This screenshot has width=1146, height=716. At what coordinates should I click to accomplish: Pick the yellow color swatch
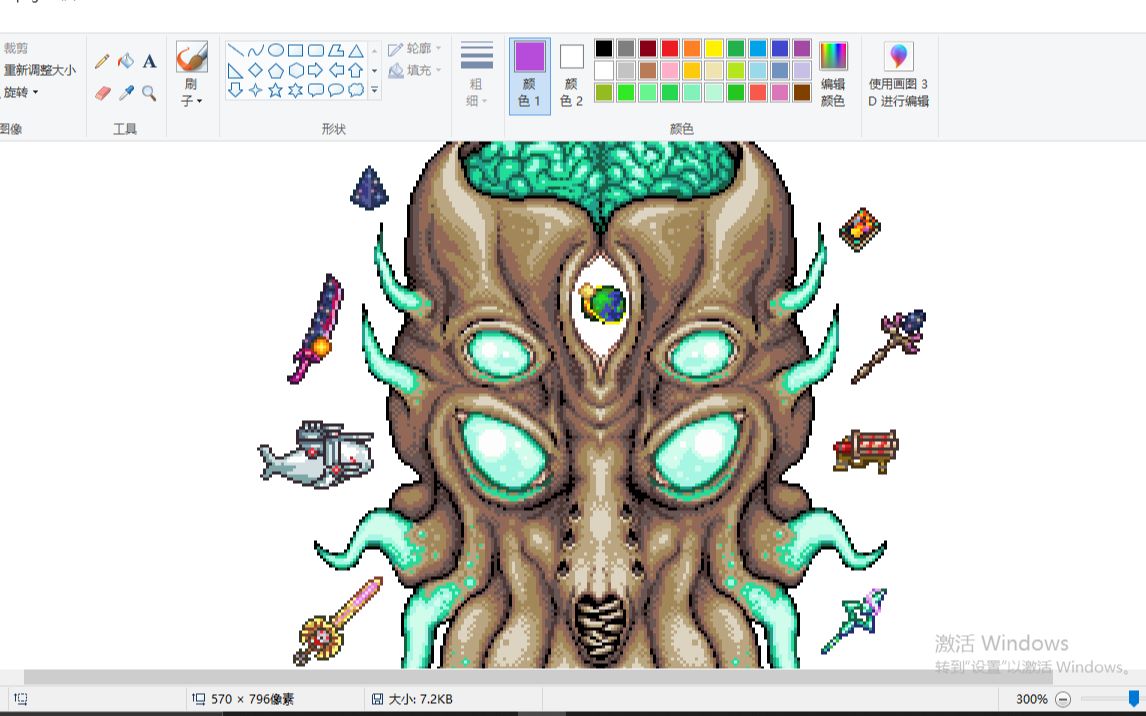tap(713, 48)
